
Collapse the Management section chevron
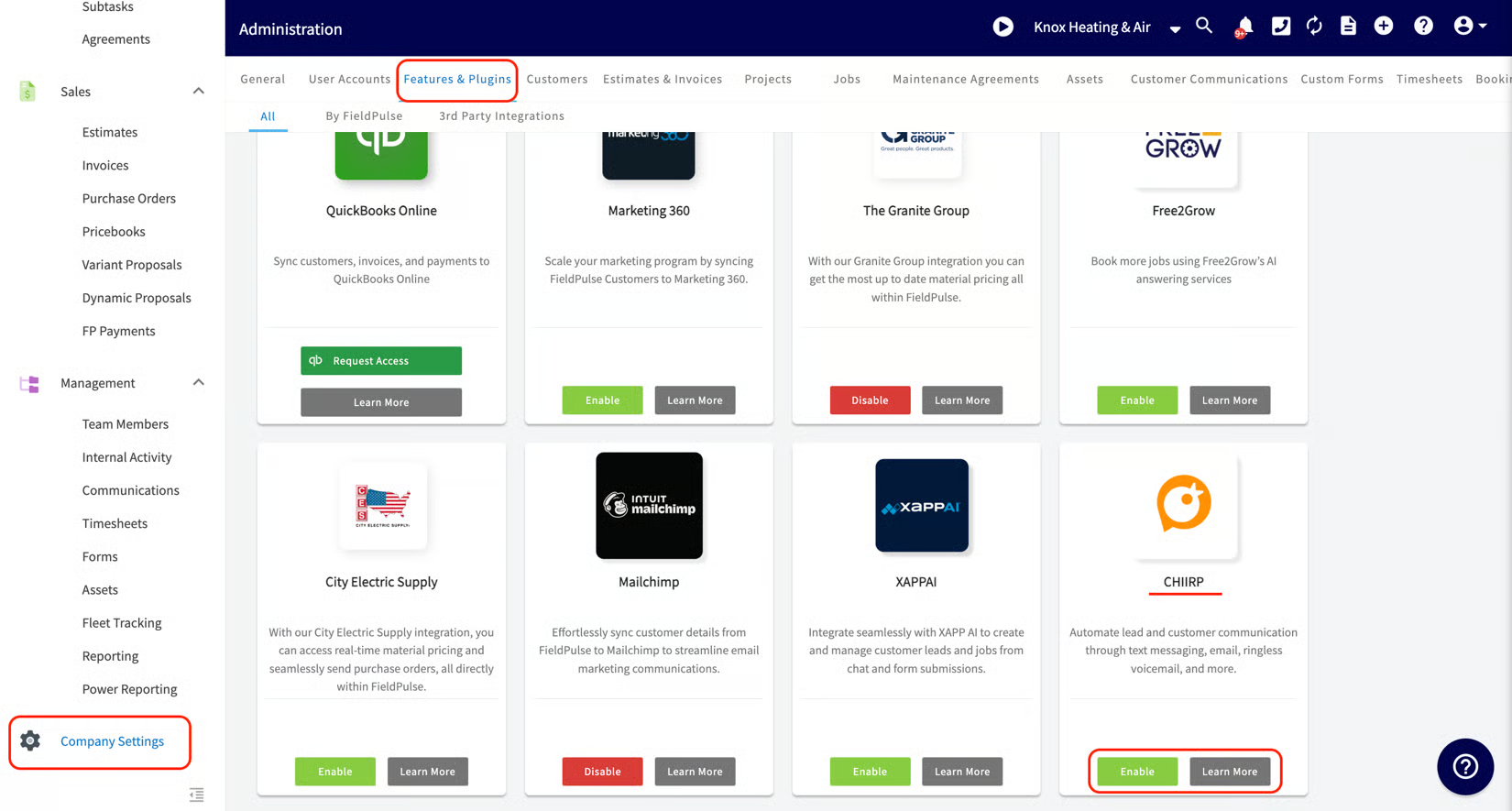coord(198,382)
